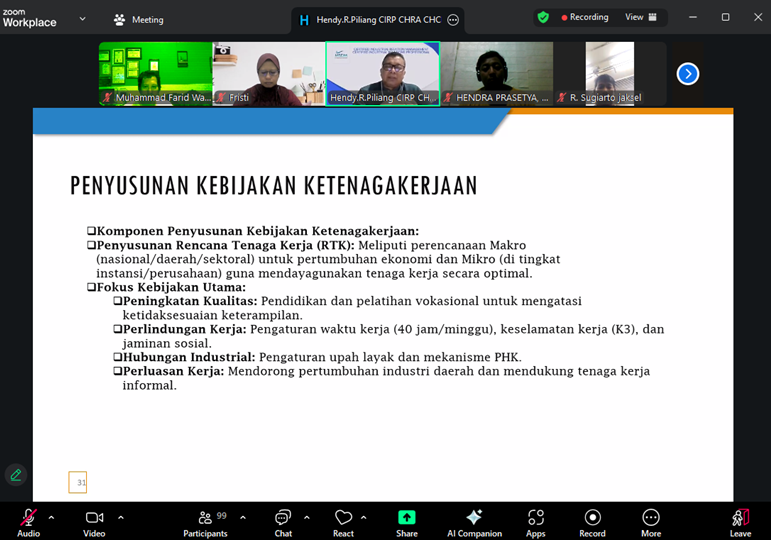Expand the video options caret

pyautogui.click(x=120, y=517)
